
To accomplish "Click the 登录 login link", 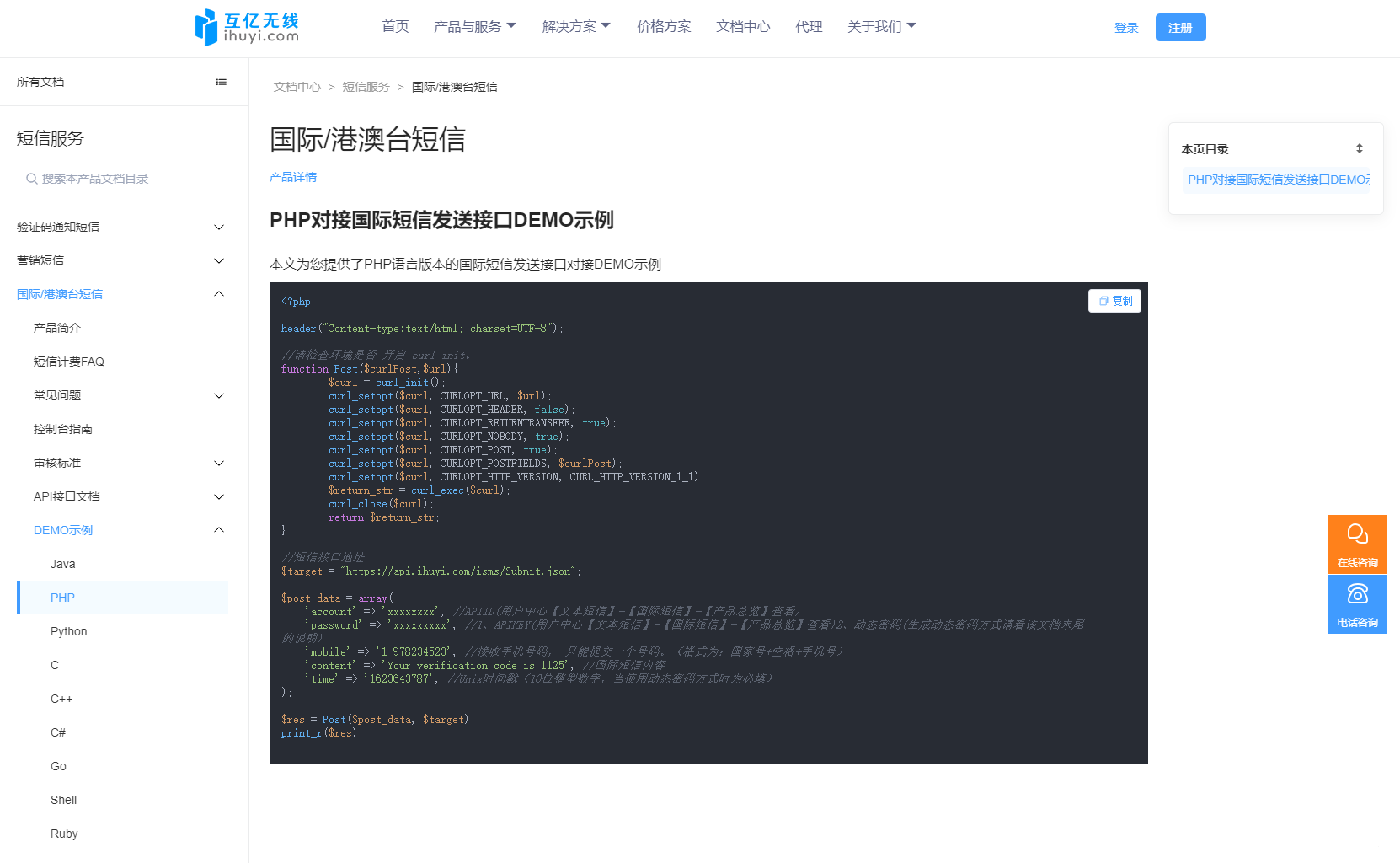I will pos(1126,28).
